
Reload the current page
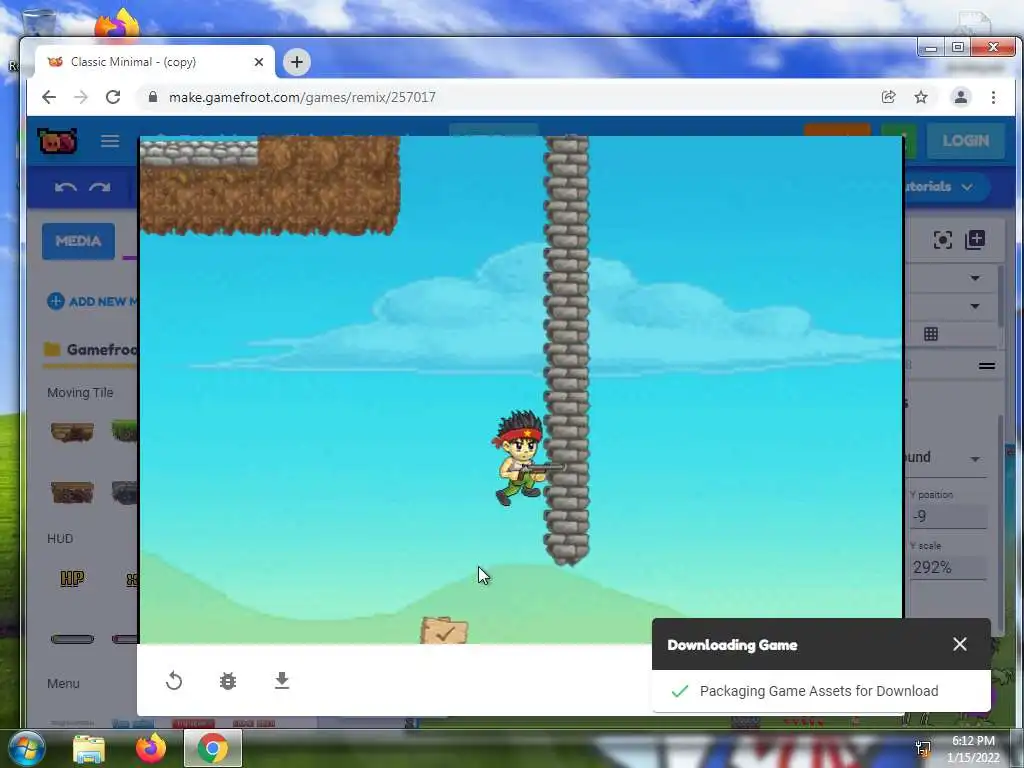[113, 97]
